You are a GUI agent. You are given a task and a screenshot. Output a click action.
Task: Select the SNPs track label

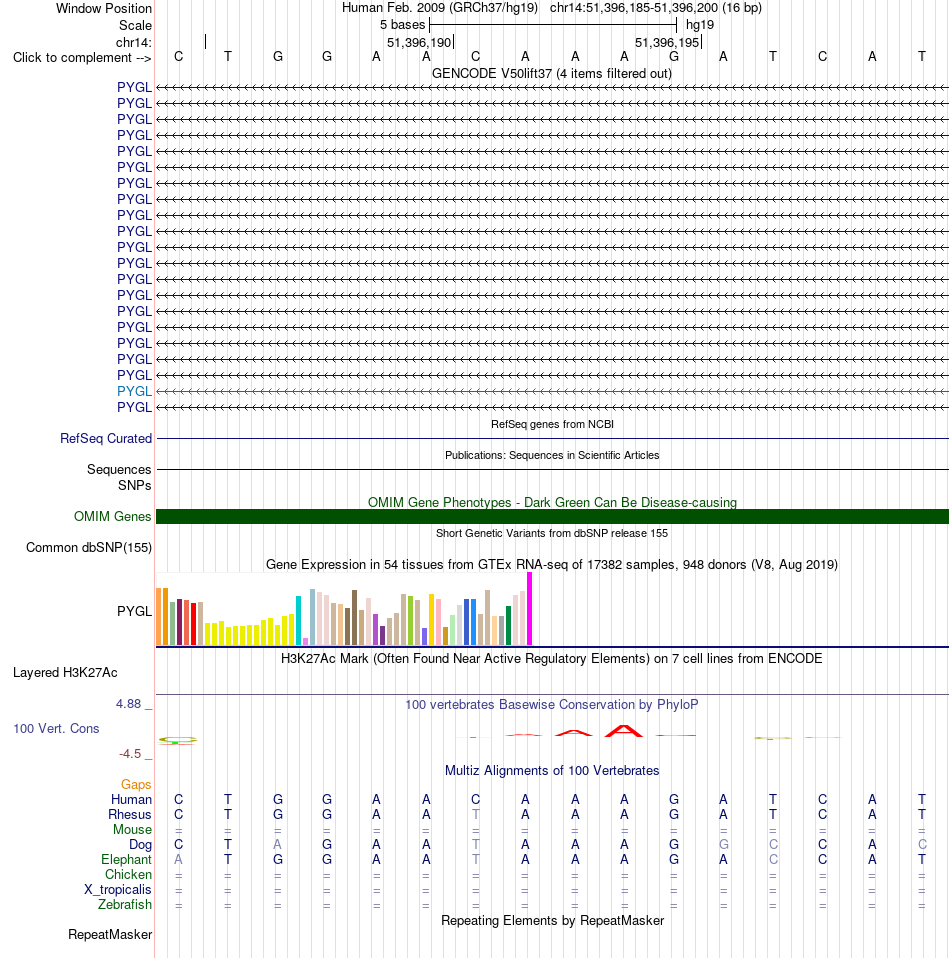[x=134, y=485]
